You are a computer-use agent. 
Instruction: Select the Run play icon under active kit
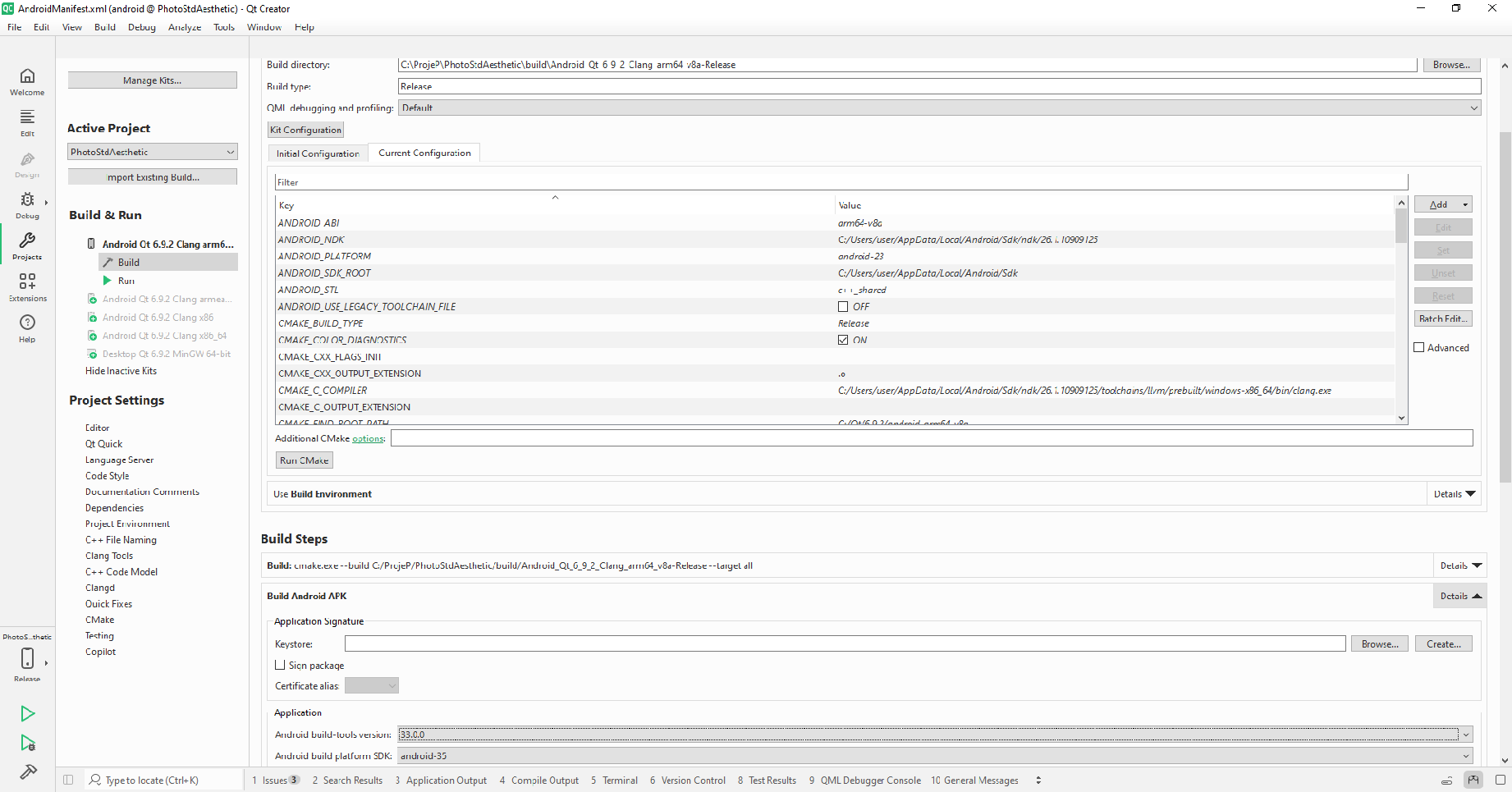107,280
